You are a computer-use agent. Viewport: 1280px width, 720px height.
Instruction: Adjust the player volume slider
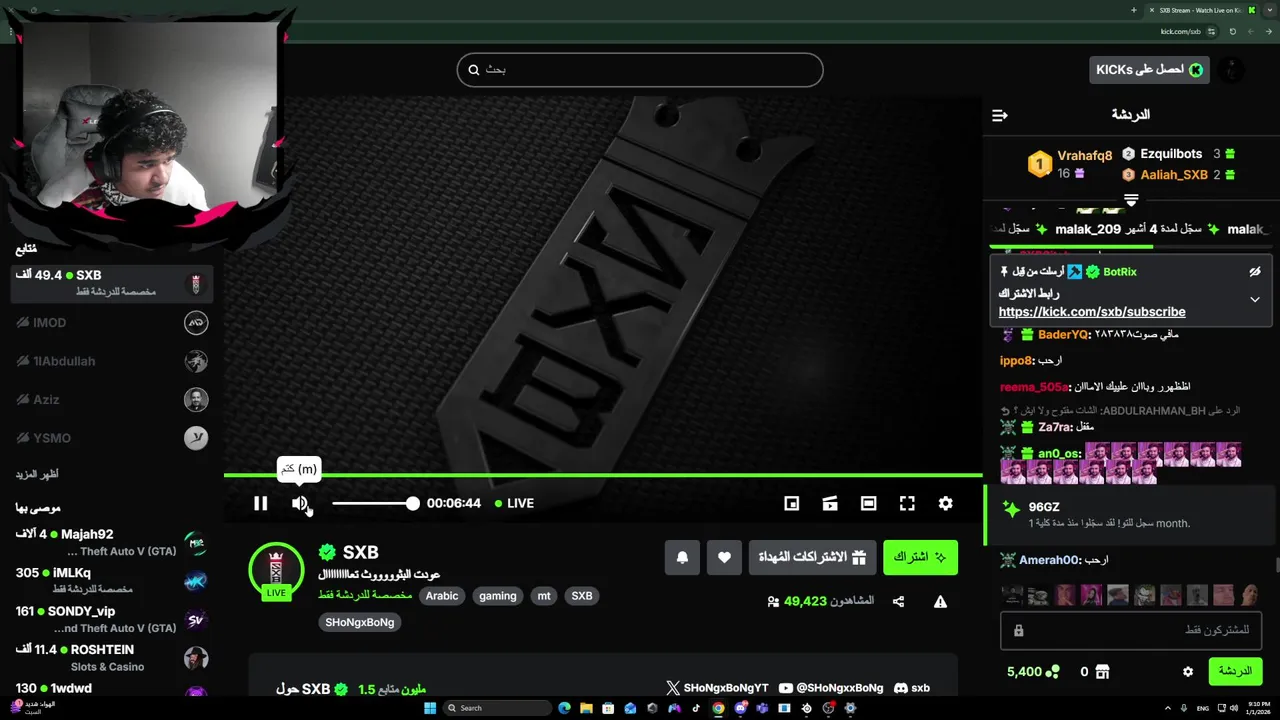coord(375,503)
